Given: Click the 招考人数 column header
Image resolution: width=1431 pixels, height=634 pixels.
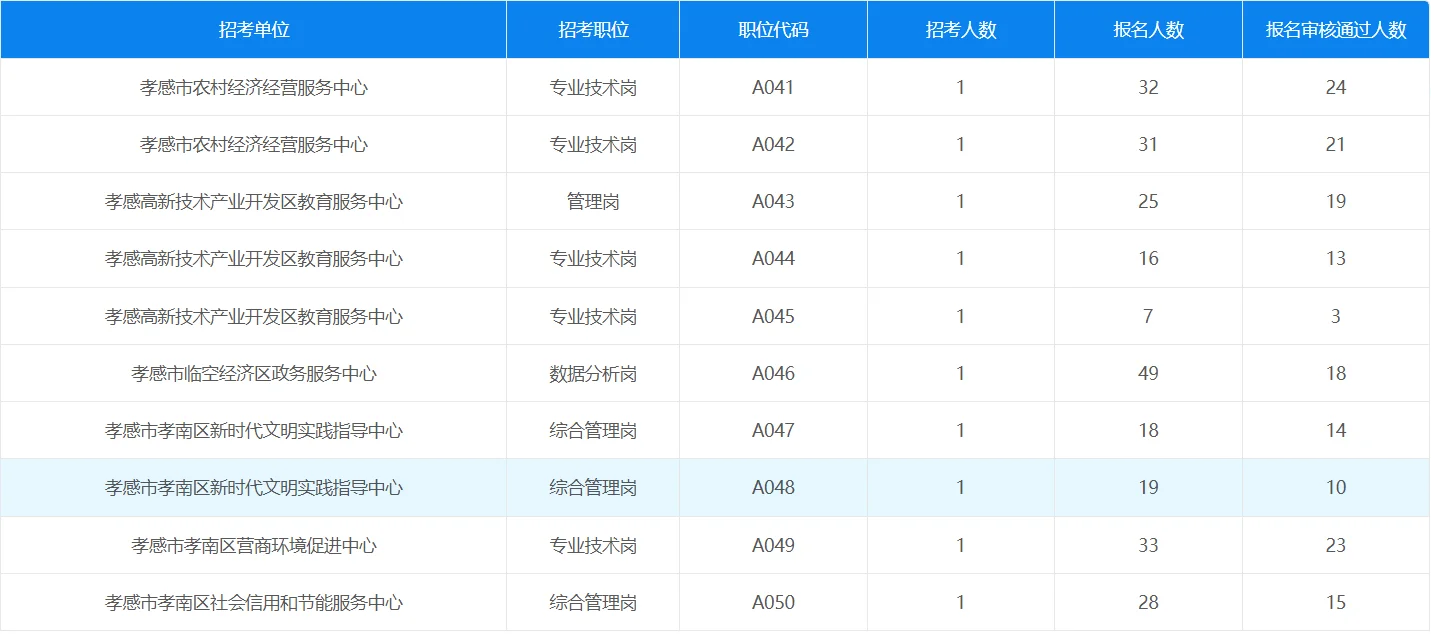Looking at the screenshot, I should 959,29.
